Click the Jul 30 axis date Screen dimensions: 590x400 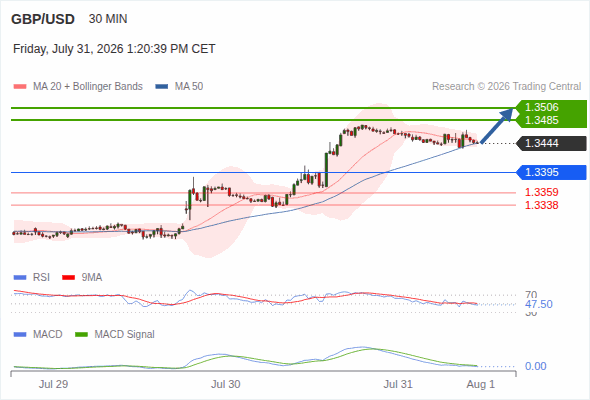tap(225, 385)
